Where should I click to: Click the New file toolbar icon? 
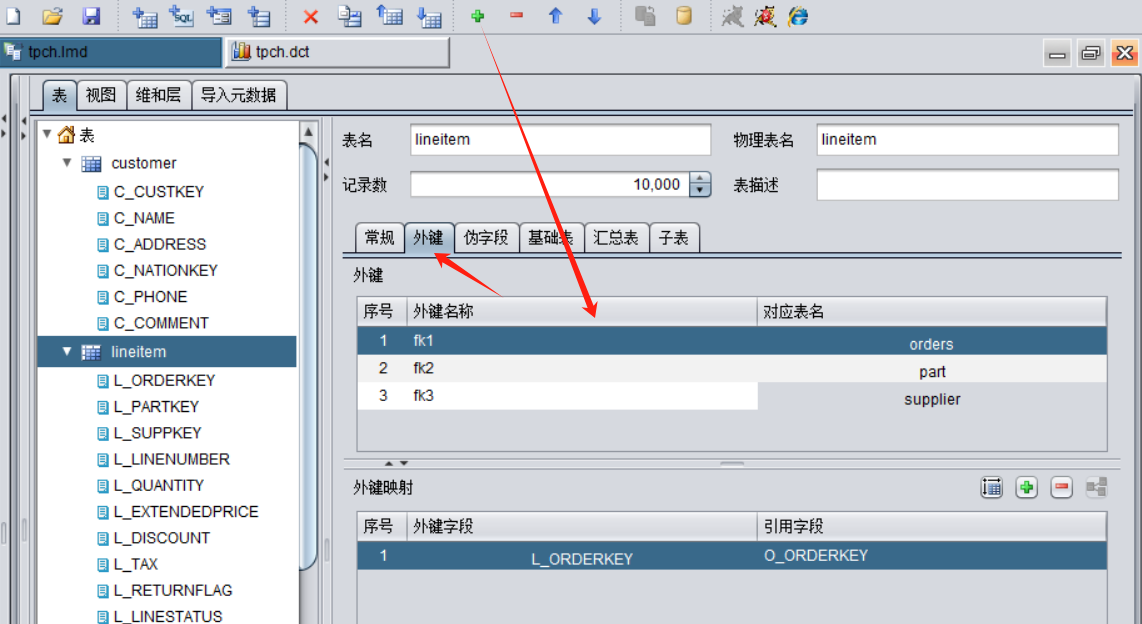tap(14, 15)
